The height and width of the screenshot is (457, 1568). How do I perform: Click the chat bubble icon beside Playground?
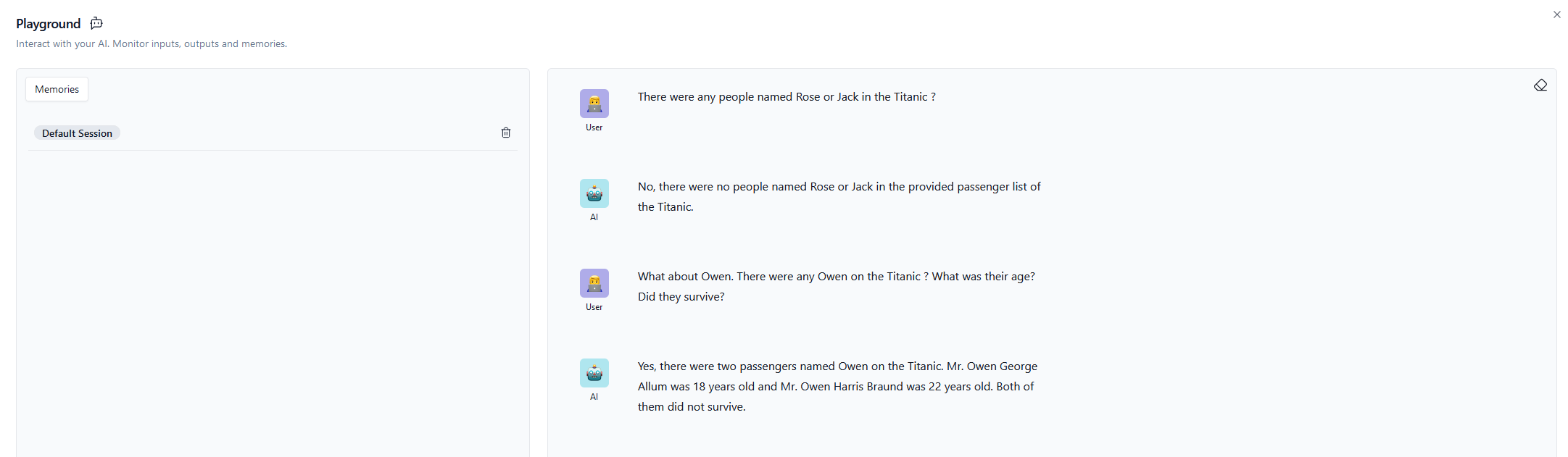pyautogui.click(x=96, y=24)
